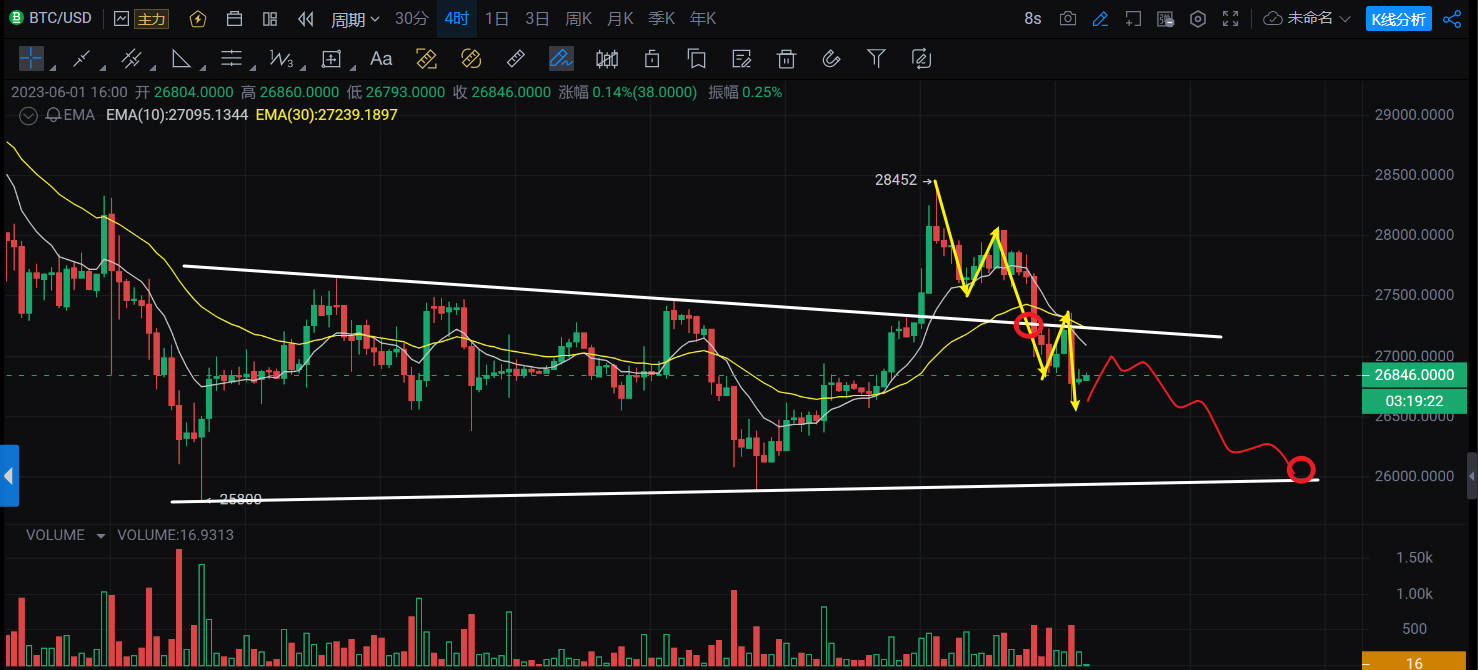Click the add window frame icon
1478x670 pixels.
1133,18
